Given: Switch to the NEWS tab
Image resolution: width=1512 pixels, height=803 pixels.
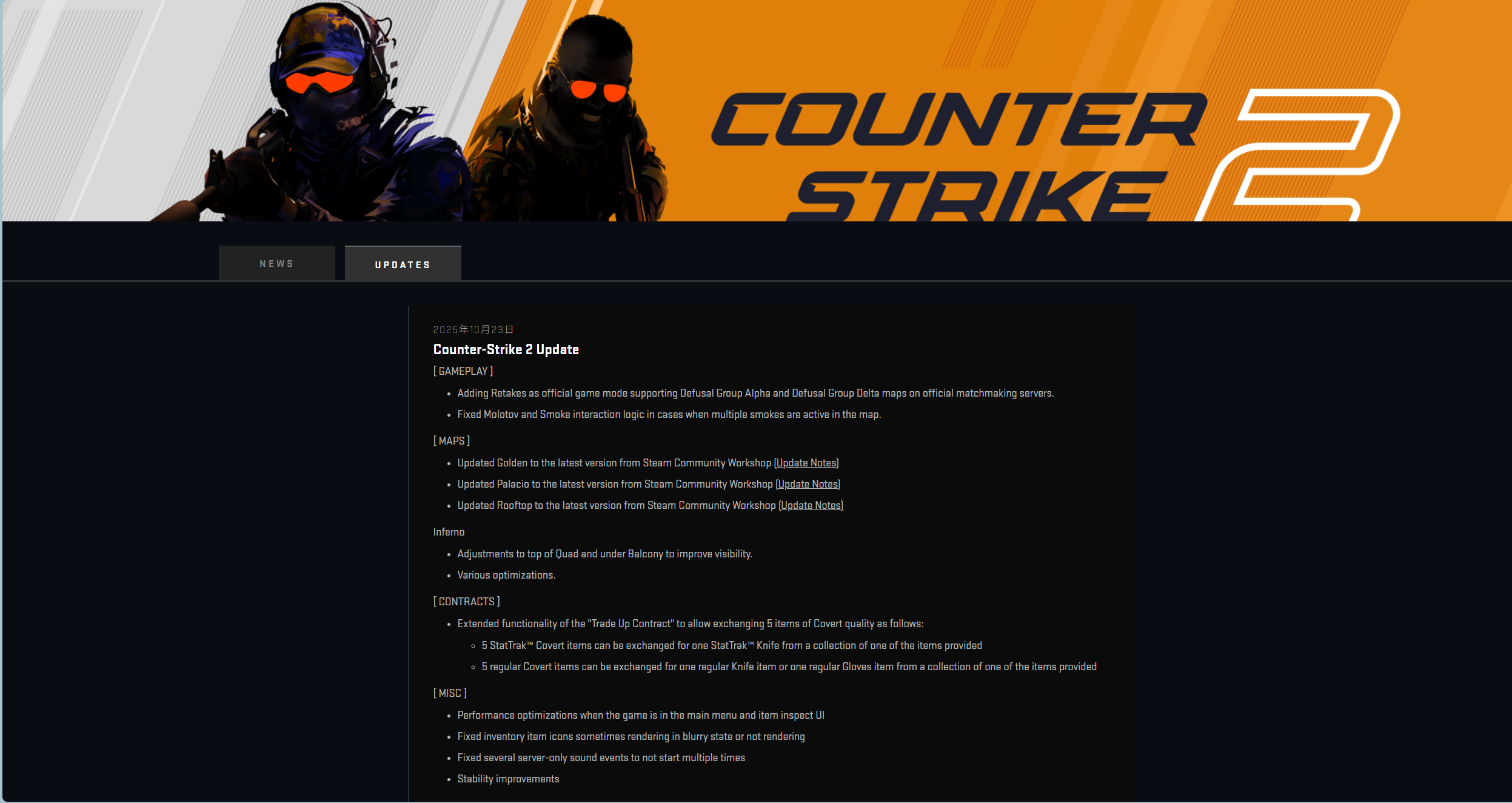Looking at the screenshot, I should [276, 263].
